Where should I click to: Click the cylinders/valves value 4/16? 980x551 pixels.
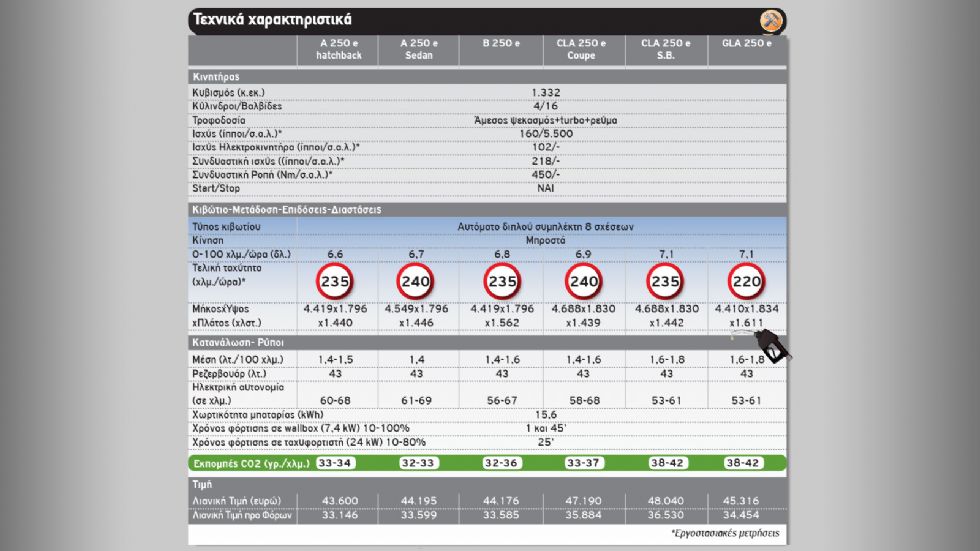[x=546, y=106]
